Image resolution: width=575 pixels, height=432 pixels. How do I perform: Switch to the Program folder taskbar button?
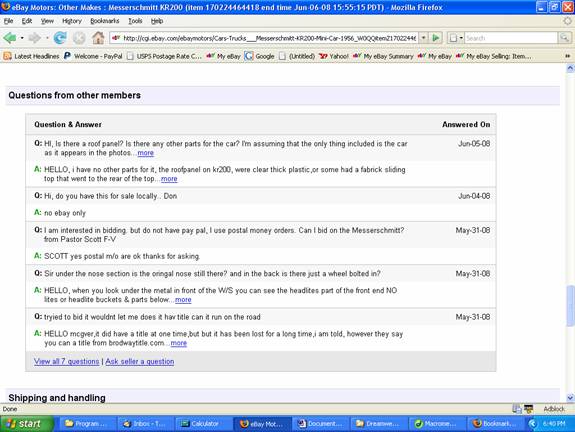click(87, 424)
